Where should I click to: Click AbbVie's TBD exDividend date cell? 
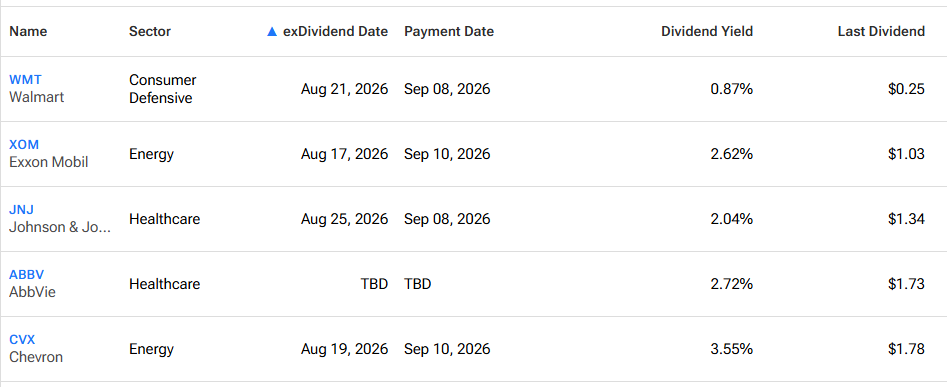point(374,284)
